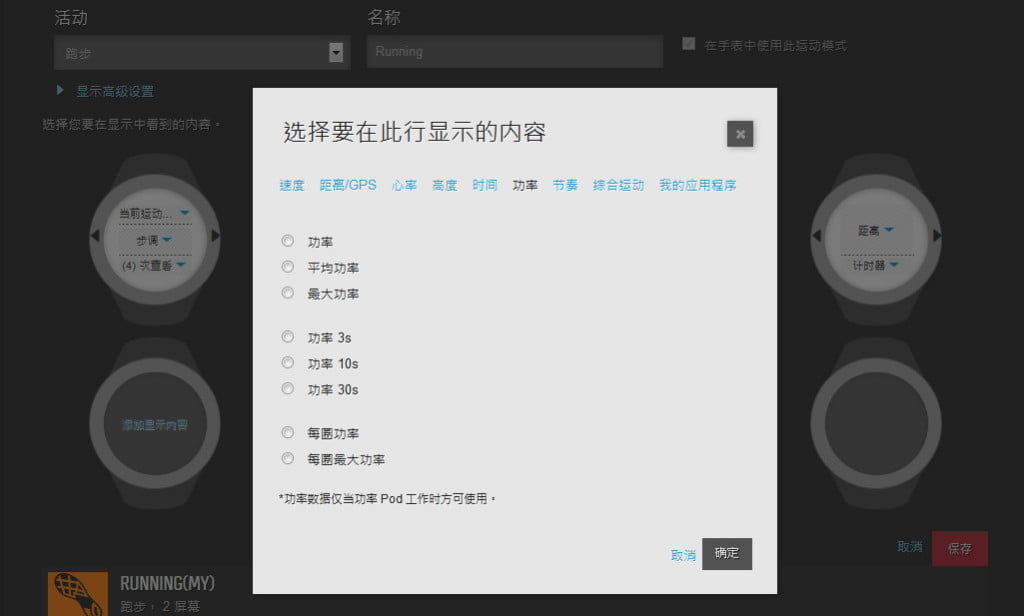
Task: Click right arrow beside the right watch display
Action: 936,236
